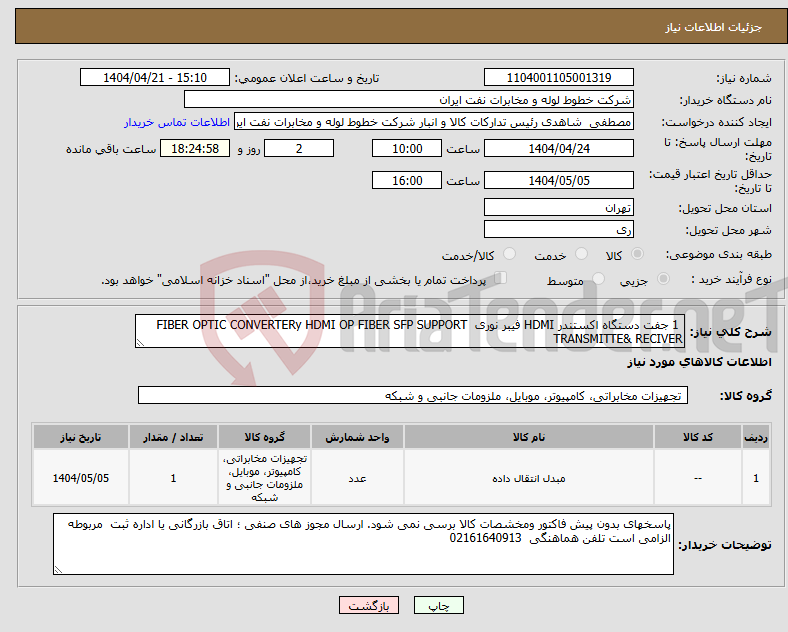Click the deadline time field 10:00

coord(407,149)
